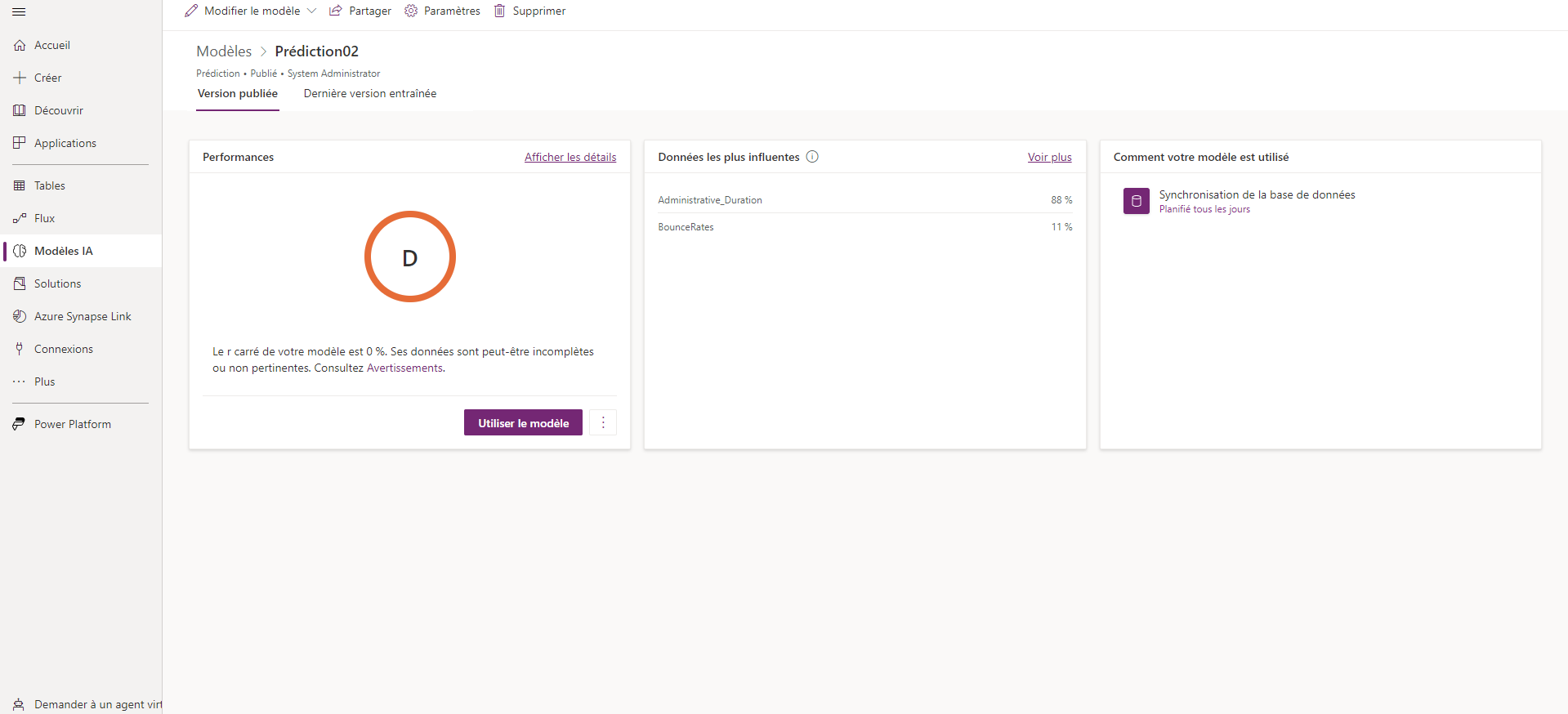The height and width of the screenshot is (714, 1568).
Task: Click the pencil icon for Modifier le modèle
Action: tap(191, 11)
